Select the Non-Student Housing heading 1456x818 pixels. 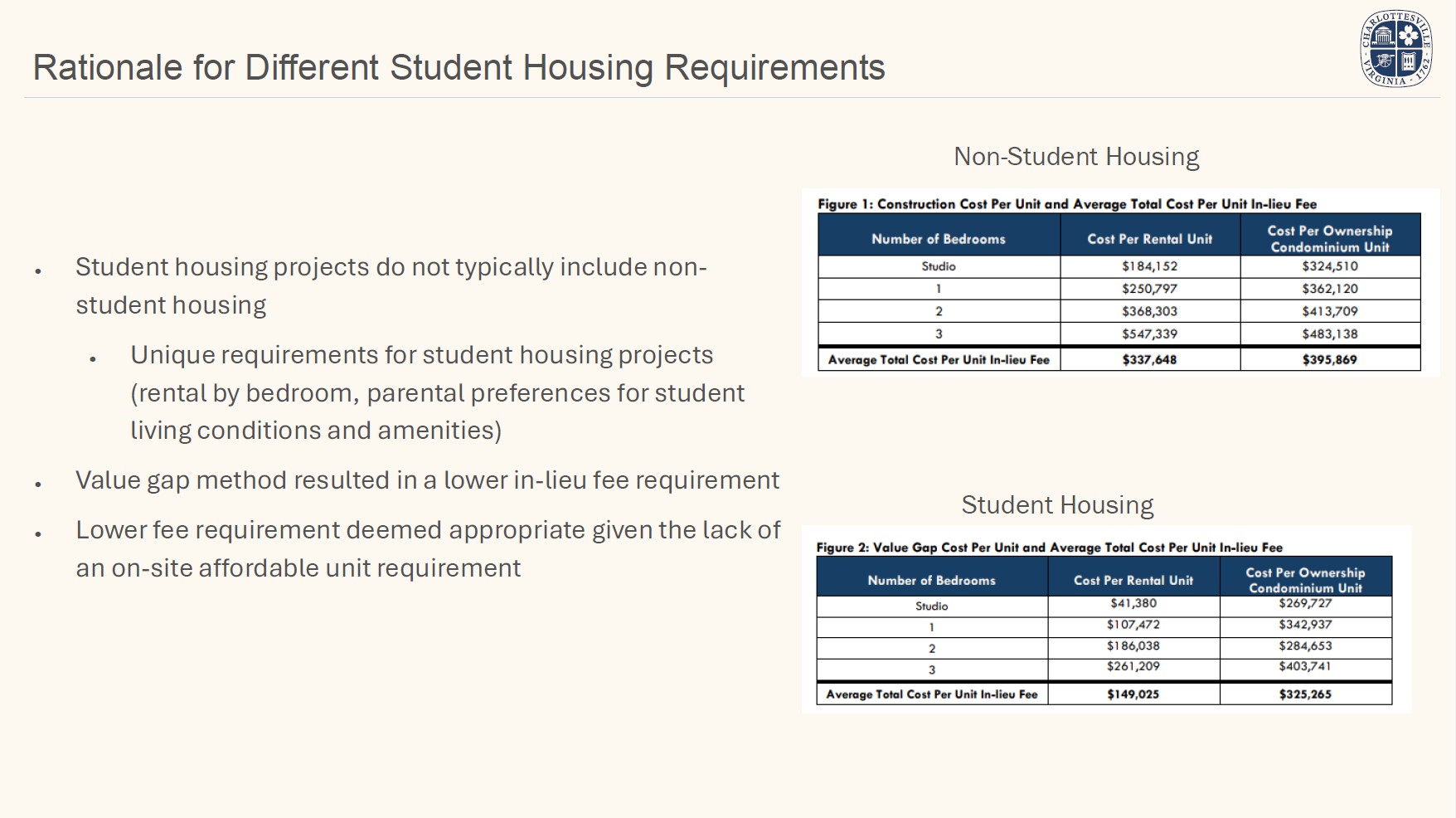[1075, 157]
